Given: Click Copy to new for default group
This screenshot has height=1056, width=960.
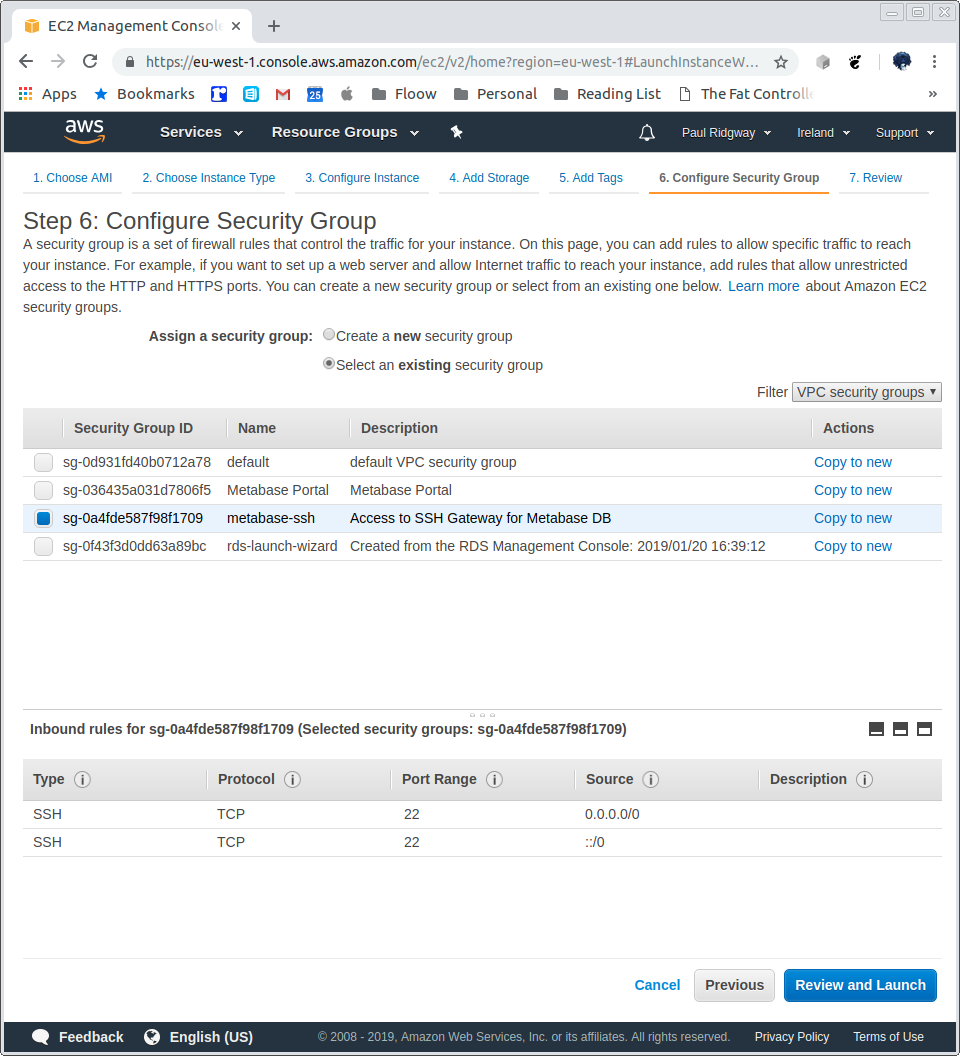Looking at the screenshot, I should coord(852,463).
